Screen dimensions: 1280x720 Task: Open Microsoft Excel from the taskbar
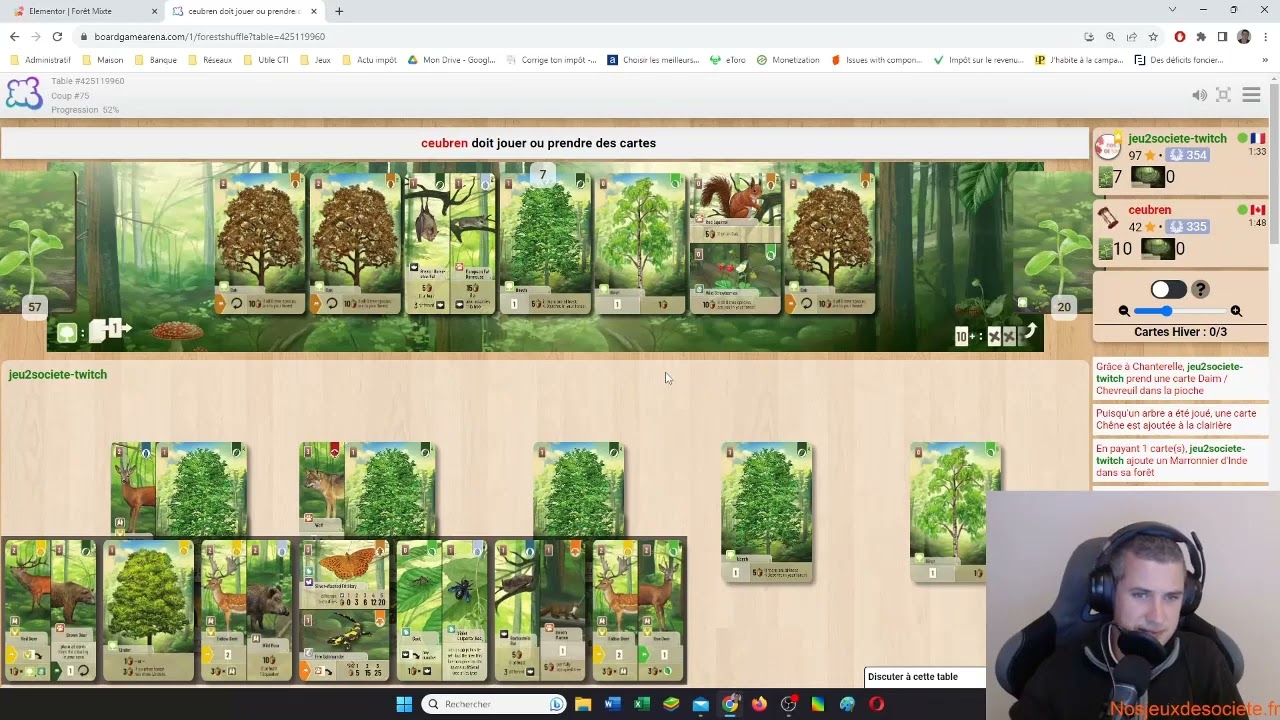(x=641, y=704)
